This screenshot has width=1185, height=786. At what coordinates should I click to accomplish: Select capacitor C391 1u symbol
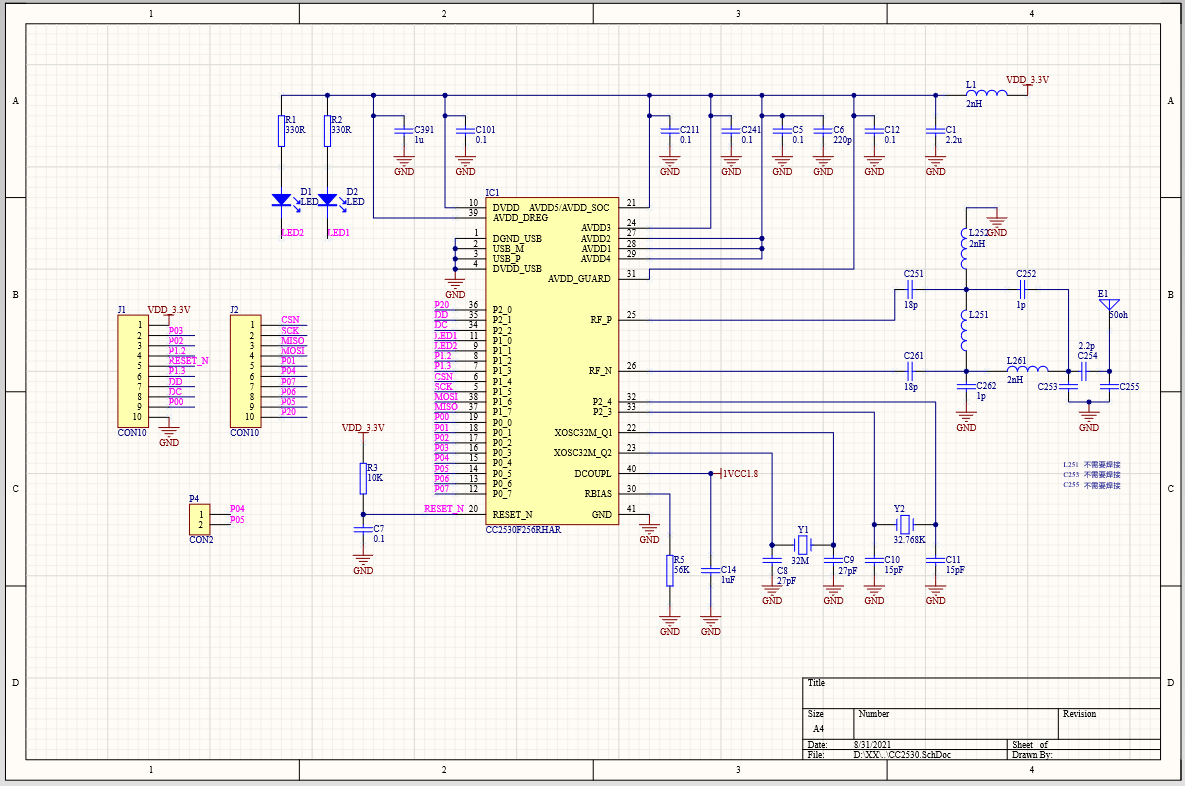click(x=404, y=132)
